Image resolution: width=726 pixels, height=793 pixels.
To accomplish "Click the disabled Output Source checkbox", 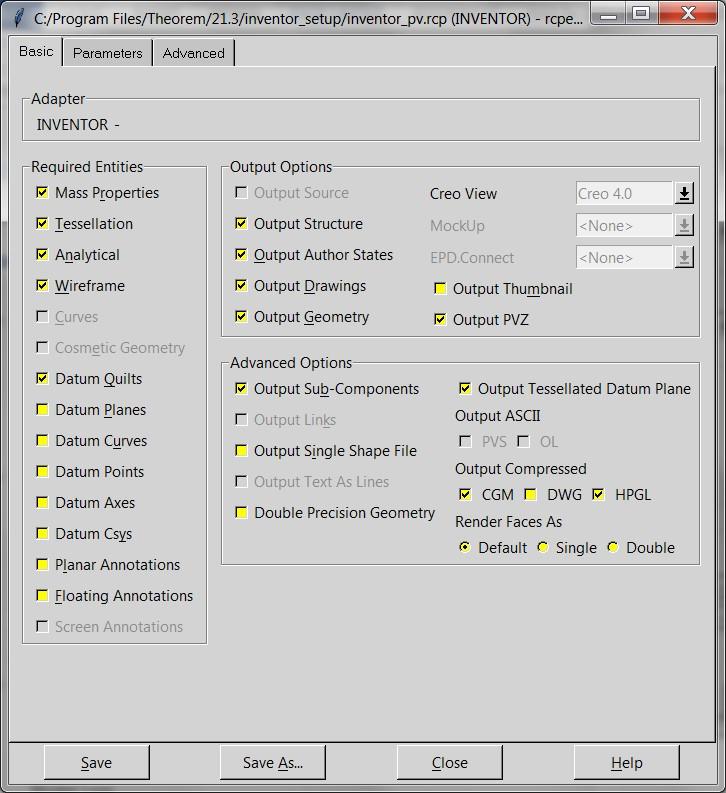I will coord(241,192).
